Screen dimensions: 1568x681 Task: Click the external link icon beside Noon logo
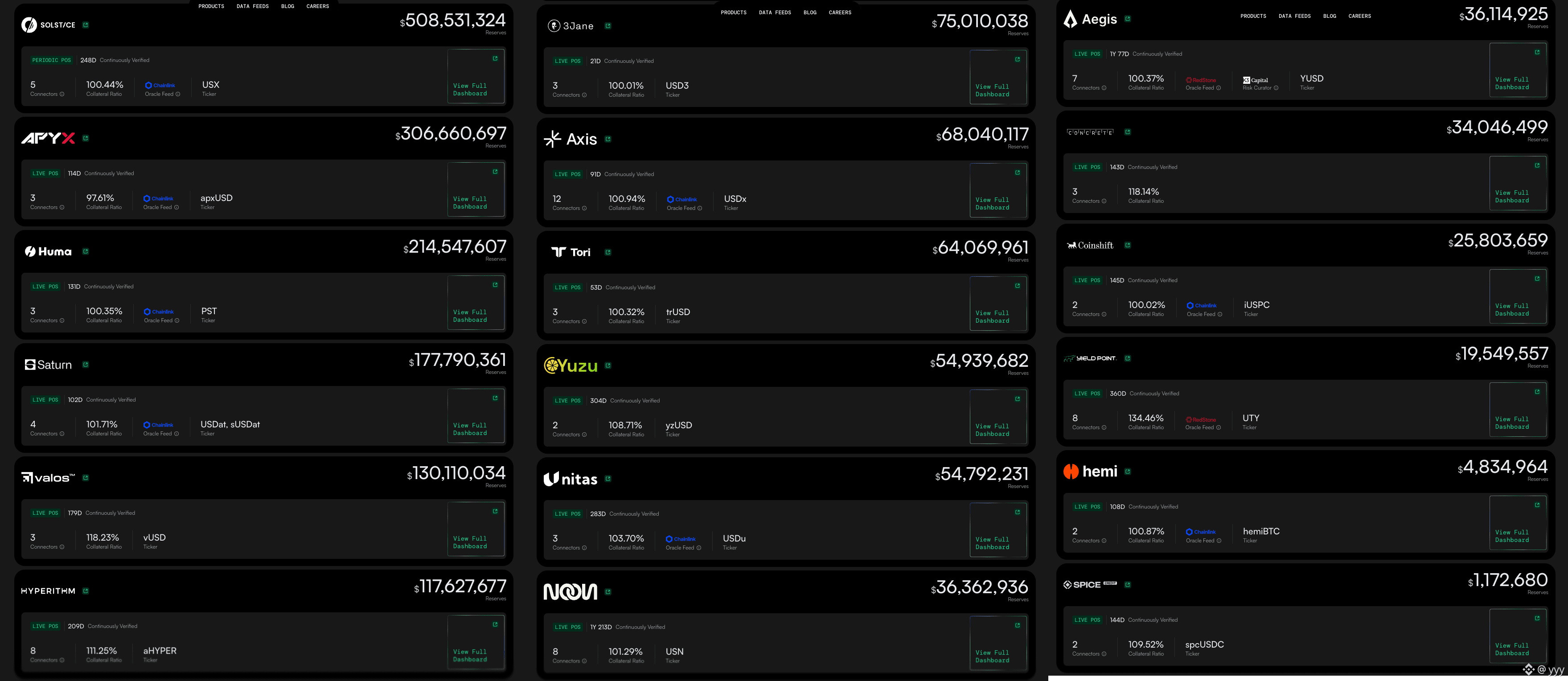click(x=607, y=591)
